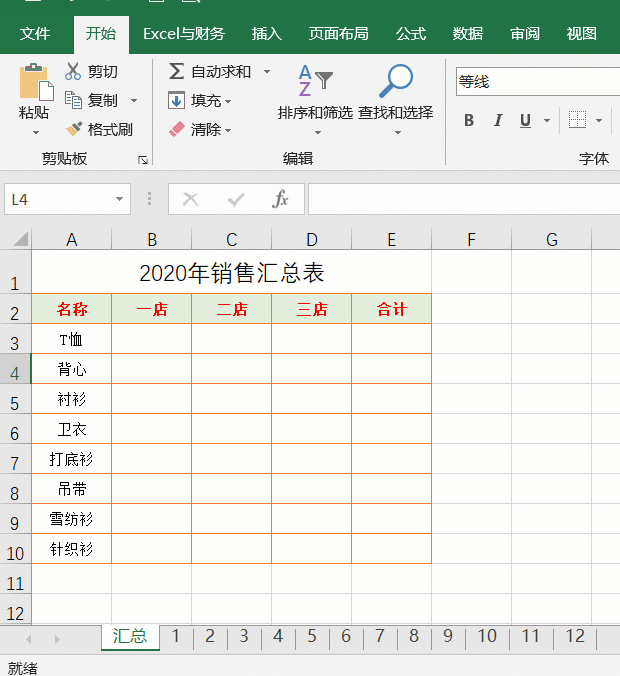620x676 pixels.
Task: Click inside the formula bar input
Action: tap(464, 199)
